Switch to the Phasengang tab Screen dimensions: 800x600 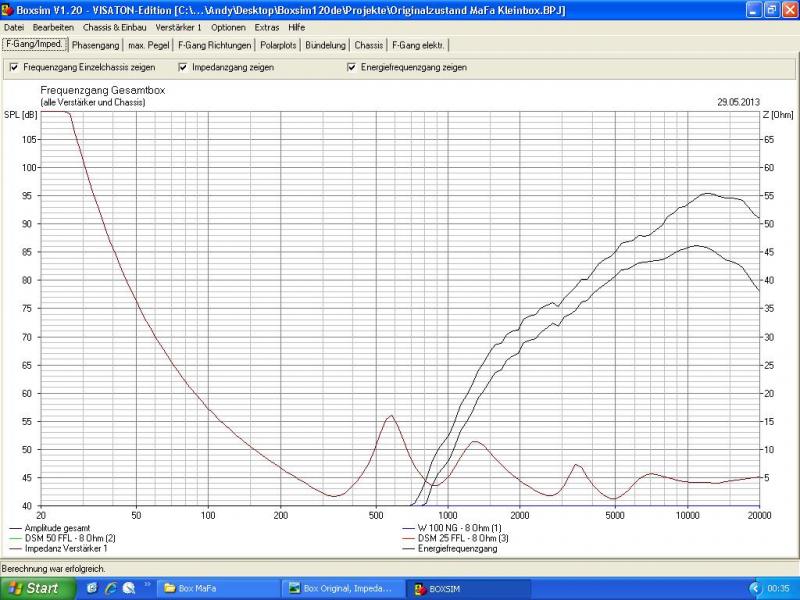coord(95,45)
